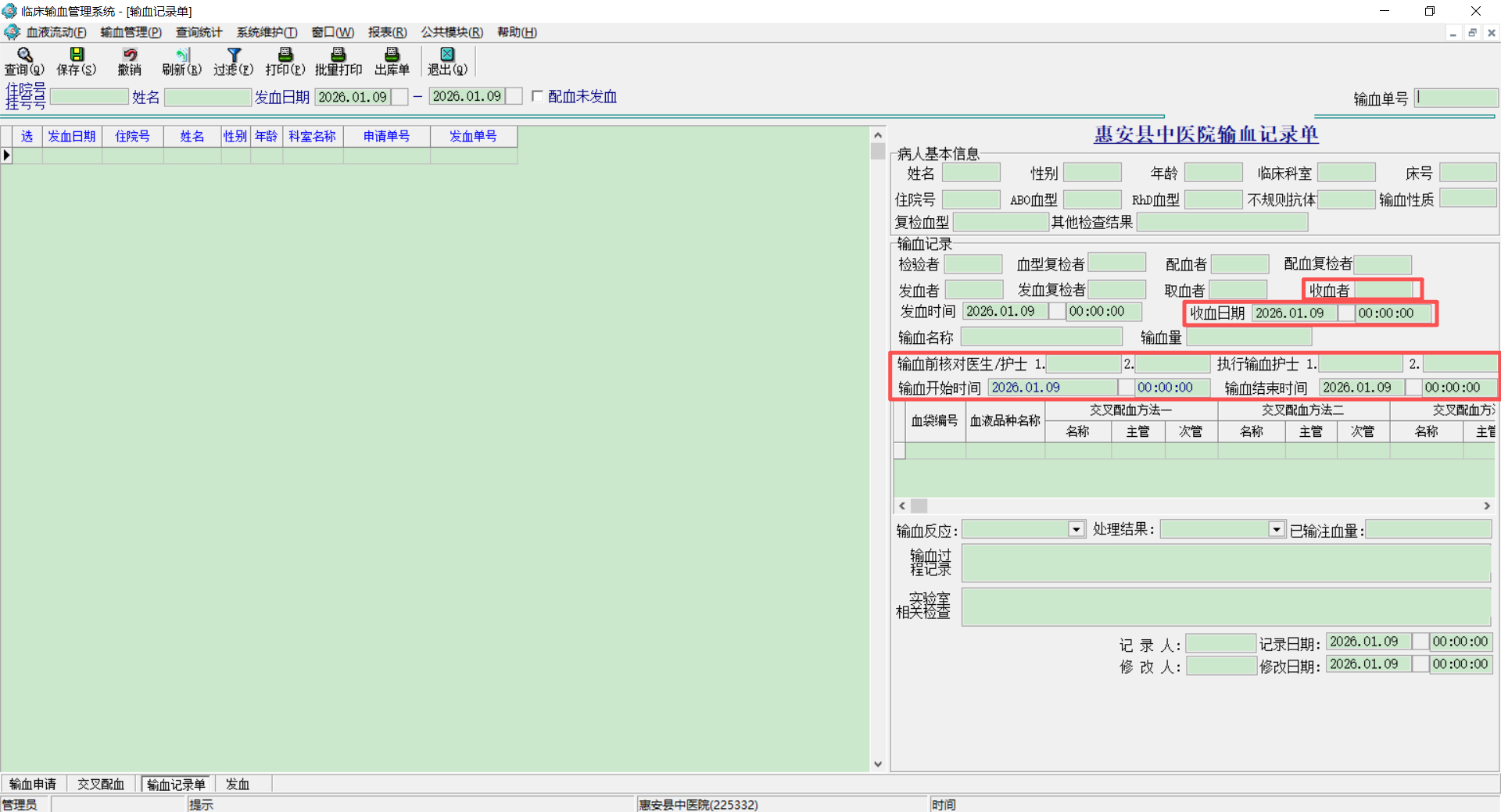Viewport: 1501px width, 812px height.
Task: Open the 输血结束时间 date picker button
Action: pyautogui.click(x=1413, y=388)
